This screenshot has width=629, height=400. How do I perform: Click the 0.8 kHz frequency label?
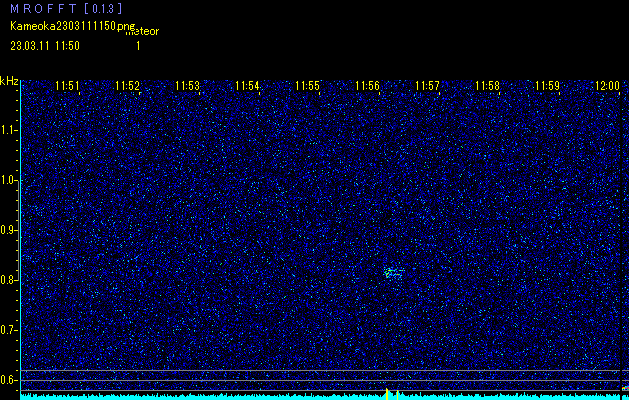(x=8, y=280)
